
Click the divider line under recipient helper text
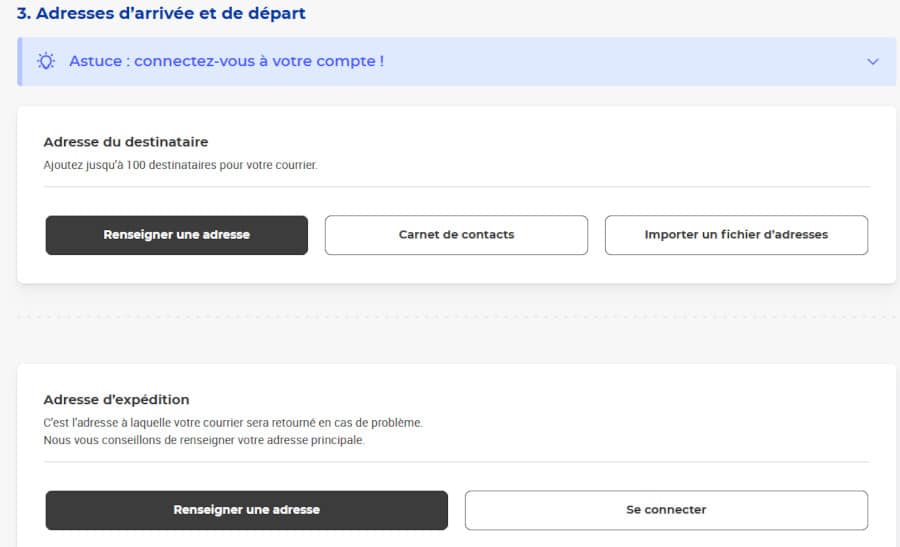pos(456,187)
